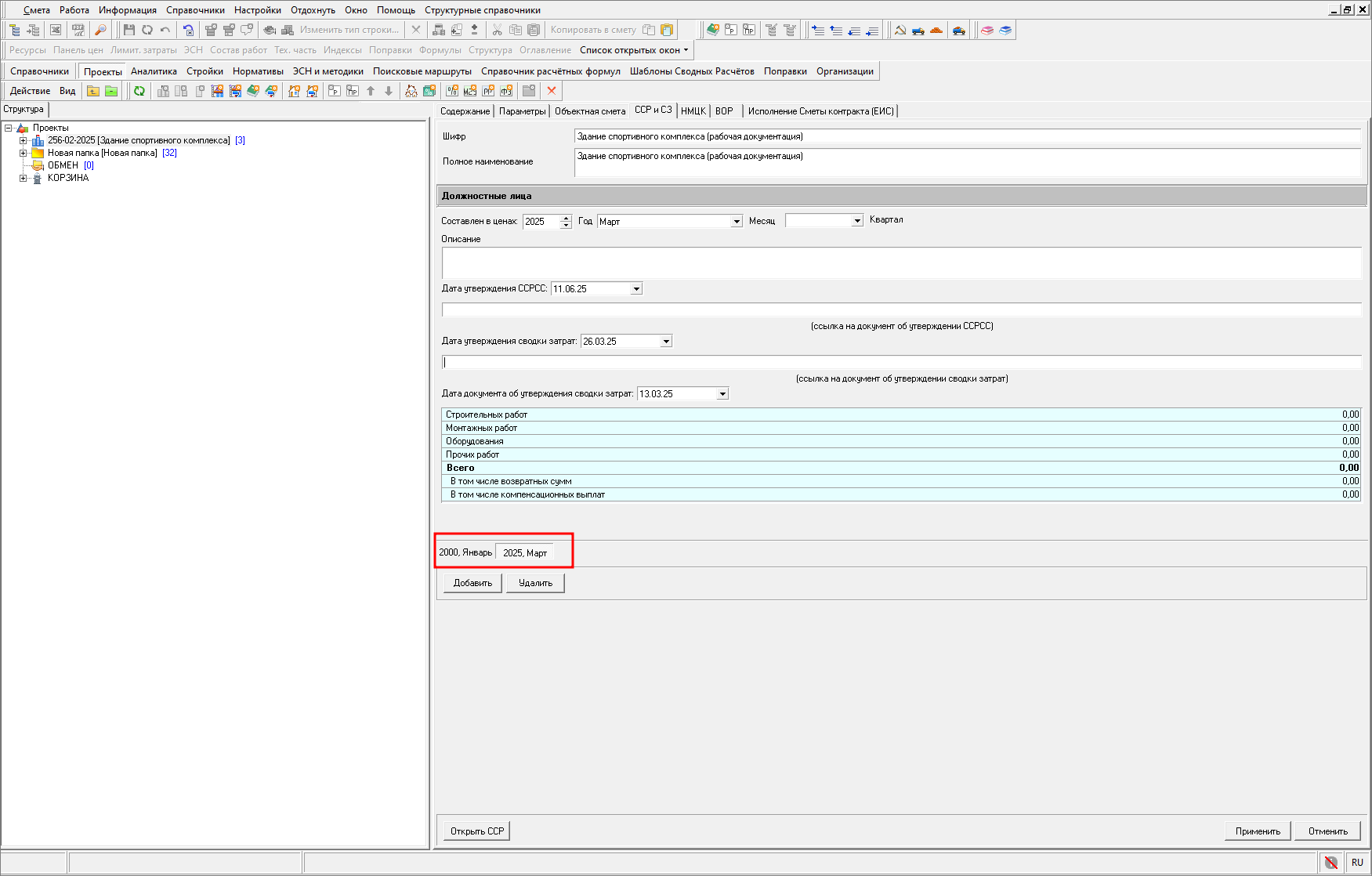1372x876 pixels.
Task: Open the month dropdown showing Март
Action: pos(736,222)
